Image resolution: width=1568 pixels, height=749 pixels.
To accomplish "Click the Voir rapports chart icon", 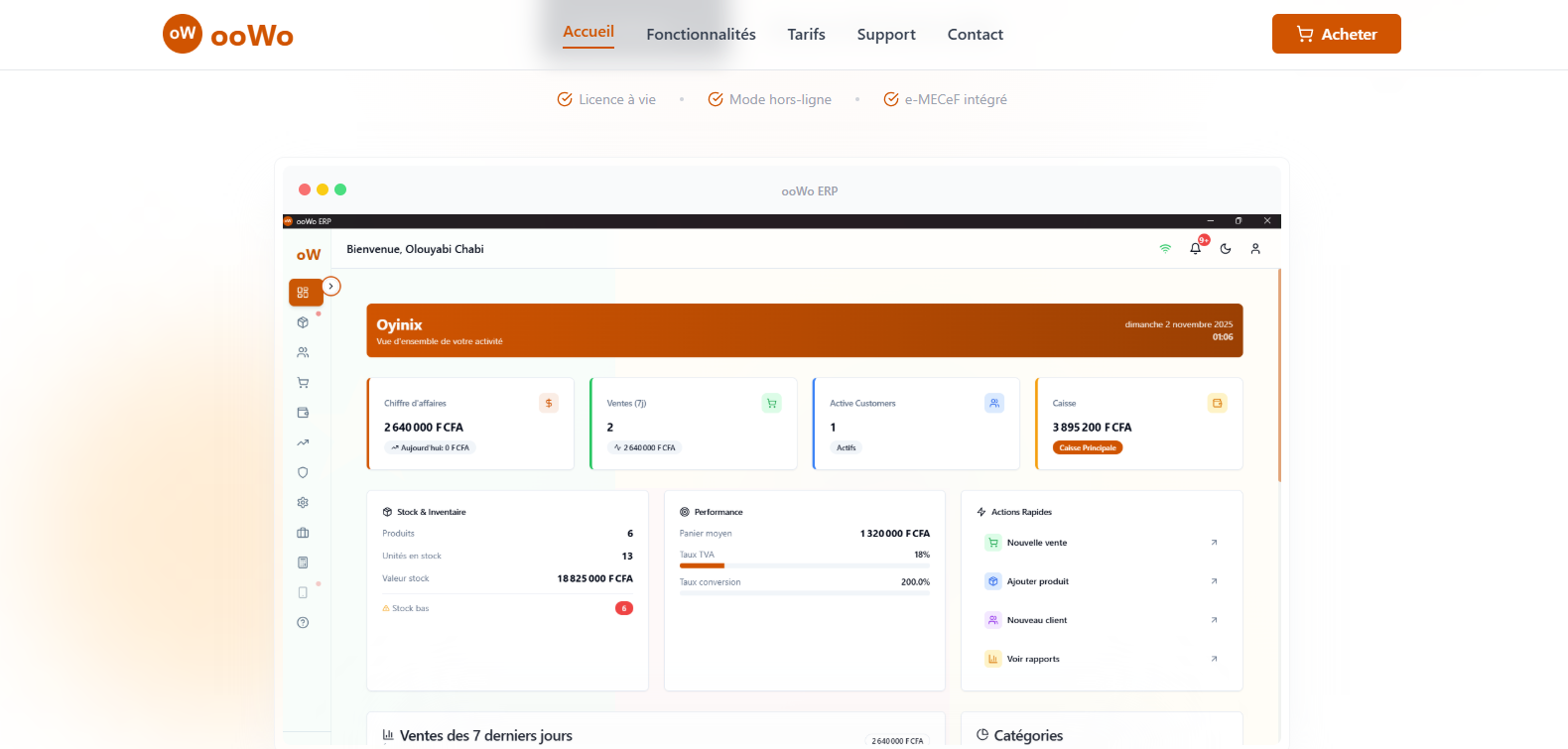I will [x=993, y=659].
